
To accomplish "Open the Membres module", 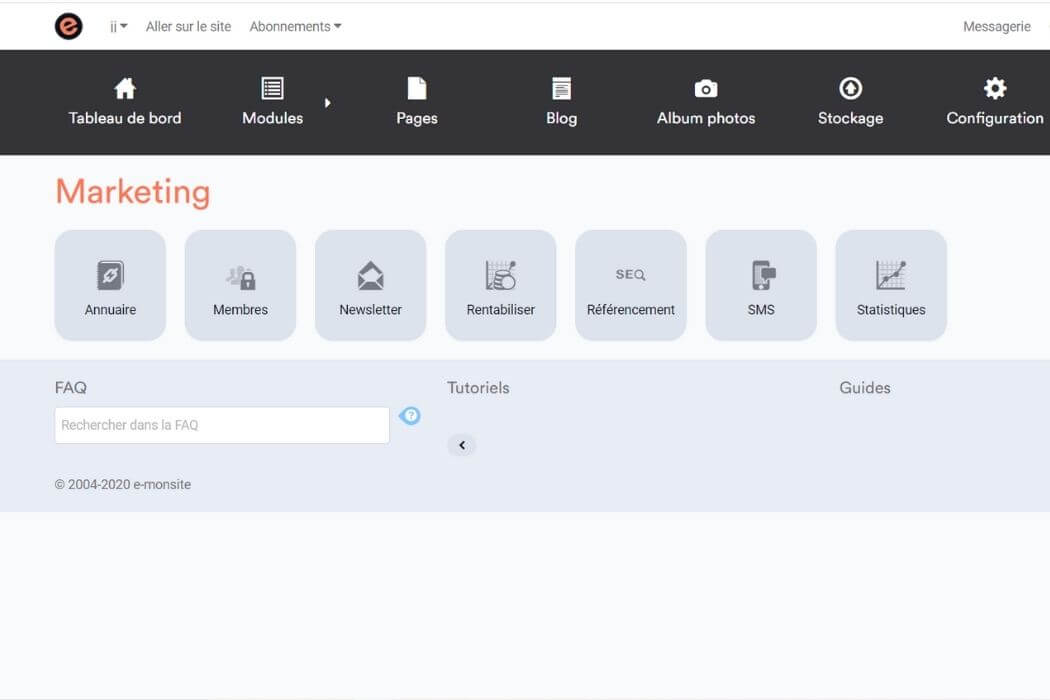I will click(x=240, y=284).
